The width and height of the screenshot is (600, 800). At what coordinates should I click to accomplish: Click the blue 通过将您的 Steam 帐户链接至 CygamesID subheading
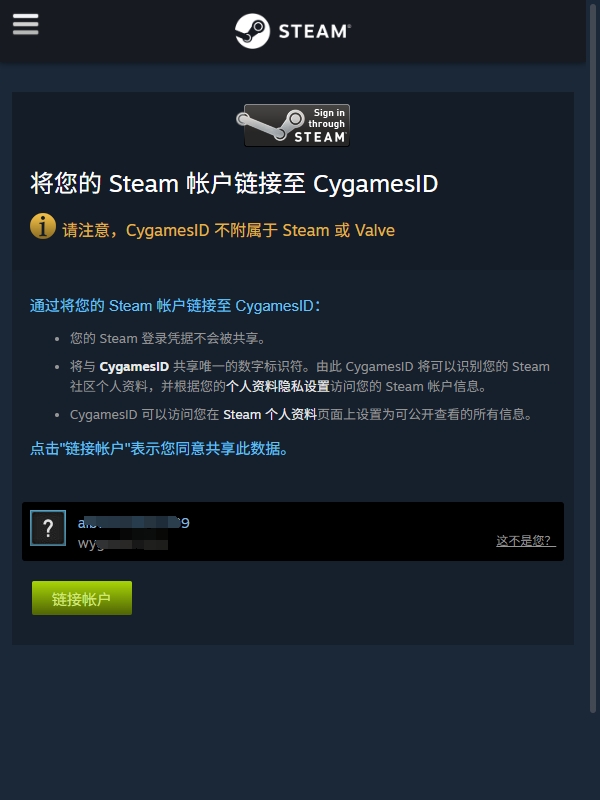[x=175, y=306]
